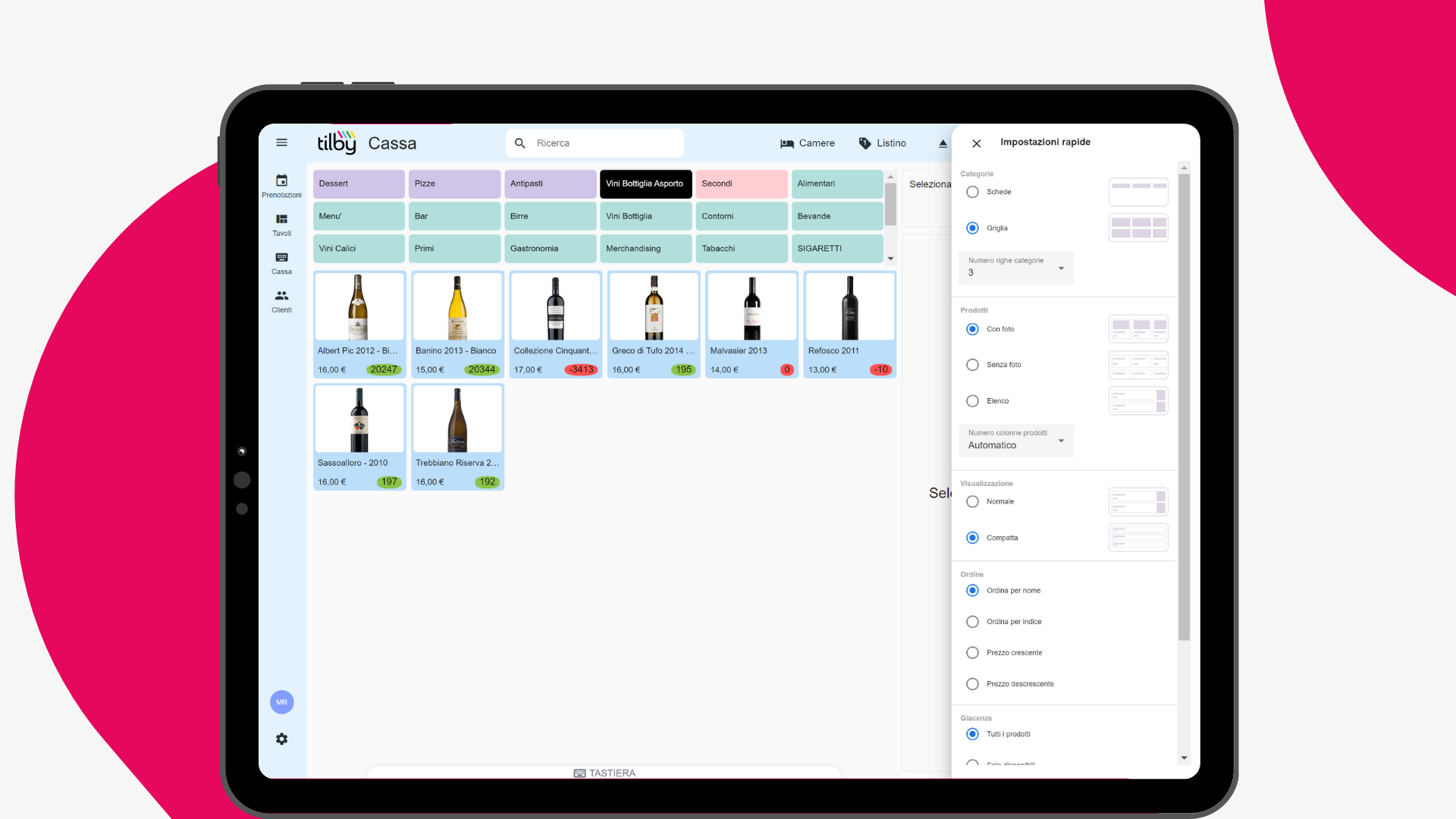The image size is (1456, 819).
Task: Add Albert Pic 2012 wine product
Action: coord(359,325)
